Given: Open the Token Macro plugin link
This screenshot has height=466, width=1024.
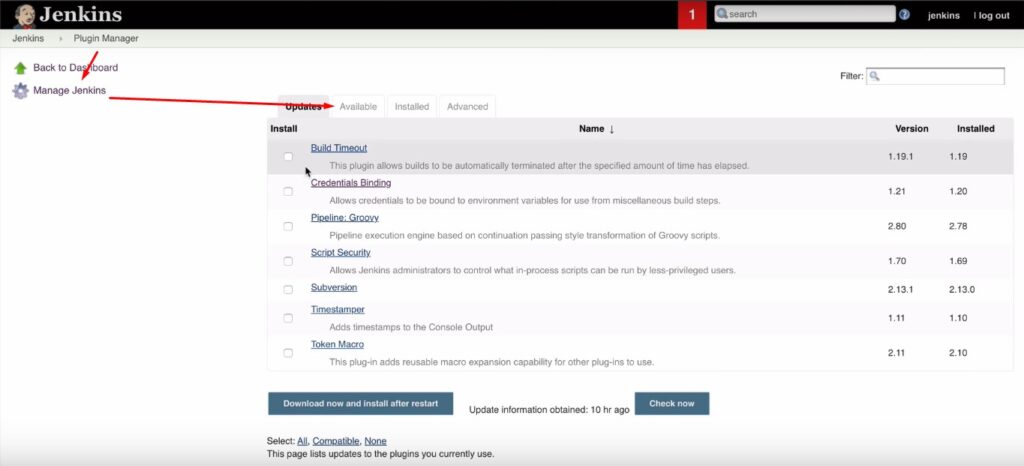Looking at the screenshot, I should click(x=337, y=344).
